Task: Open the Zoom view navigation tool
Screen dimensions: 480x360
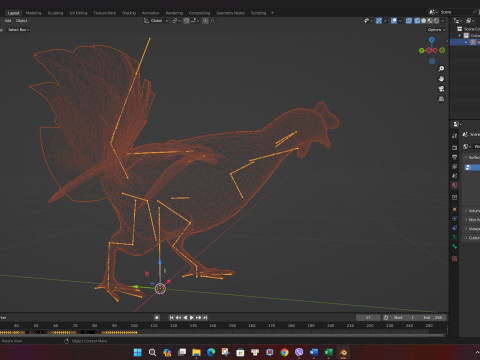Action: pos(441,69)
